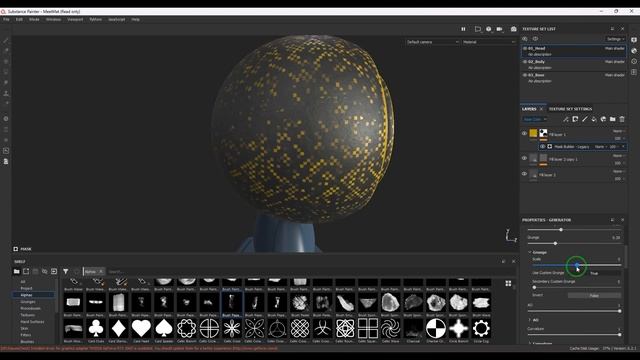Open Texture Set List Settings dropdown
640x360 pixels.
pyautogui.click(x=615, y=39)
